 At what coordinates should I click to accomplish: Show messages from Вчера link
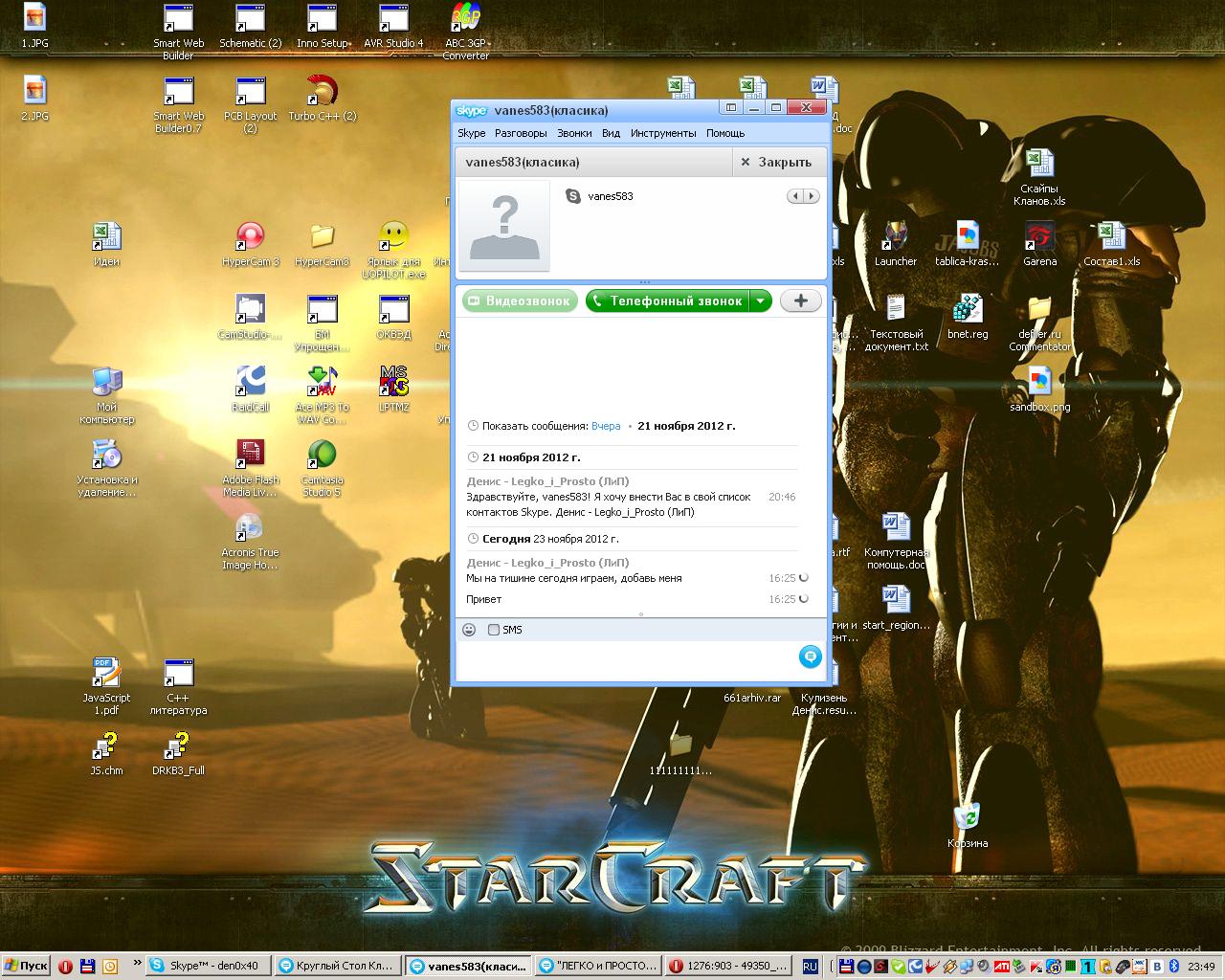[x=606, y=426]
